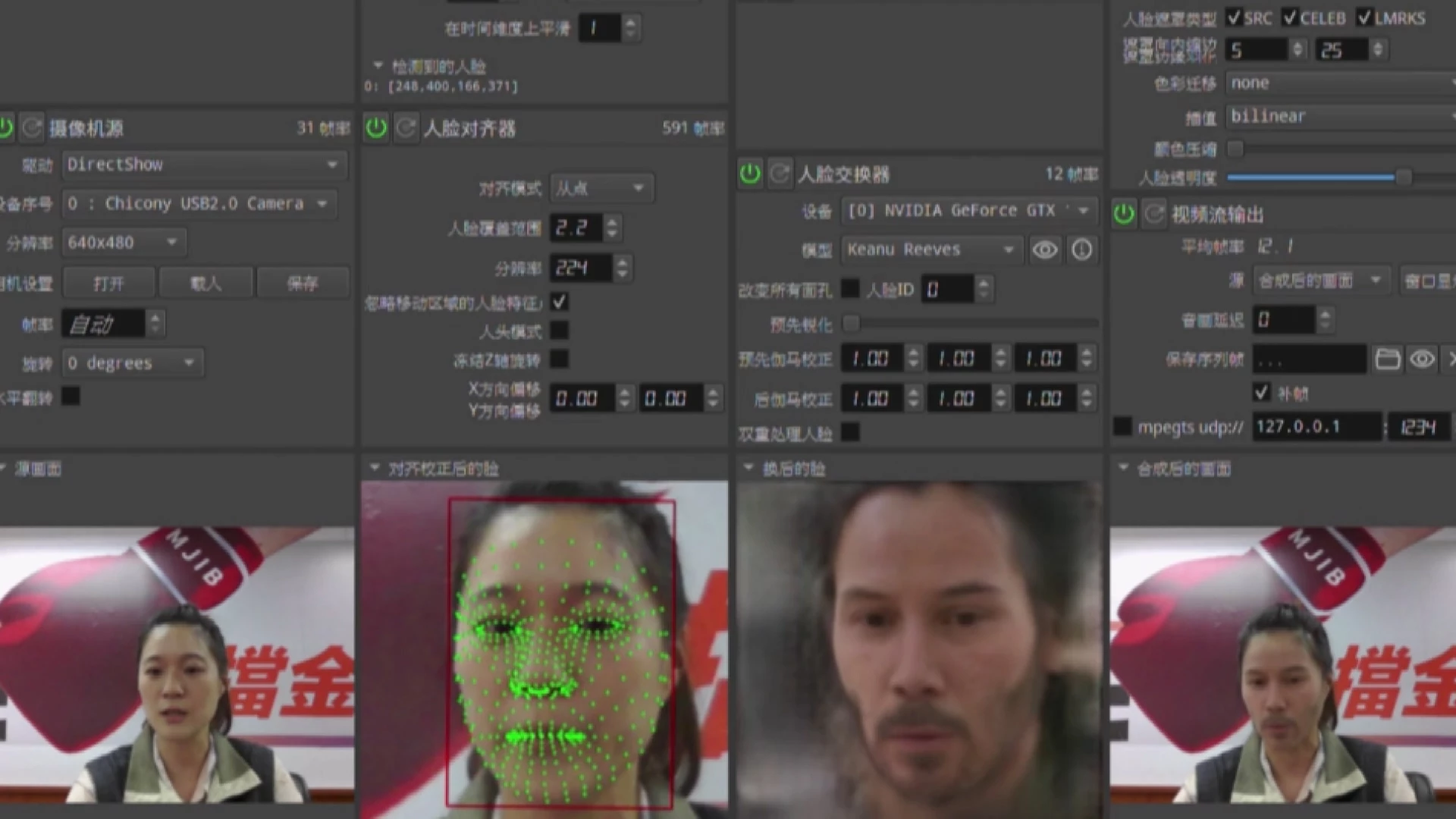1456x819 pixels.
Task: Uncheck the LMRKS mask checkbox
Action: pos(1367,18)
